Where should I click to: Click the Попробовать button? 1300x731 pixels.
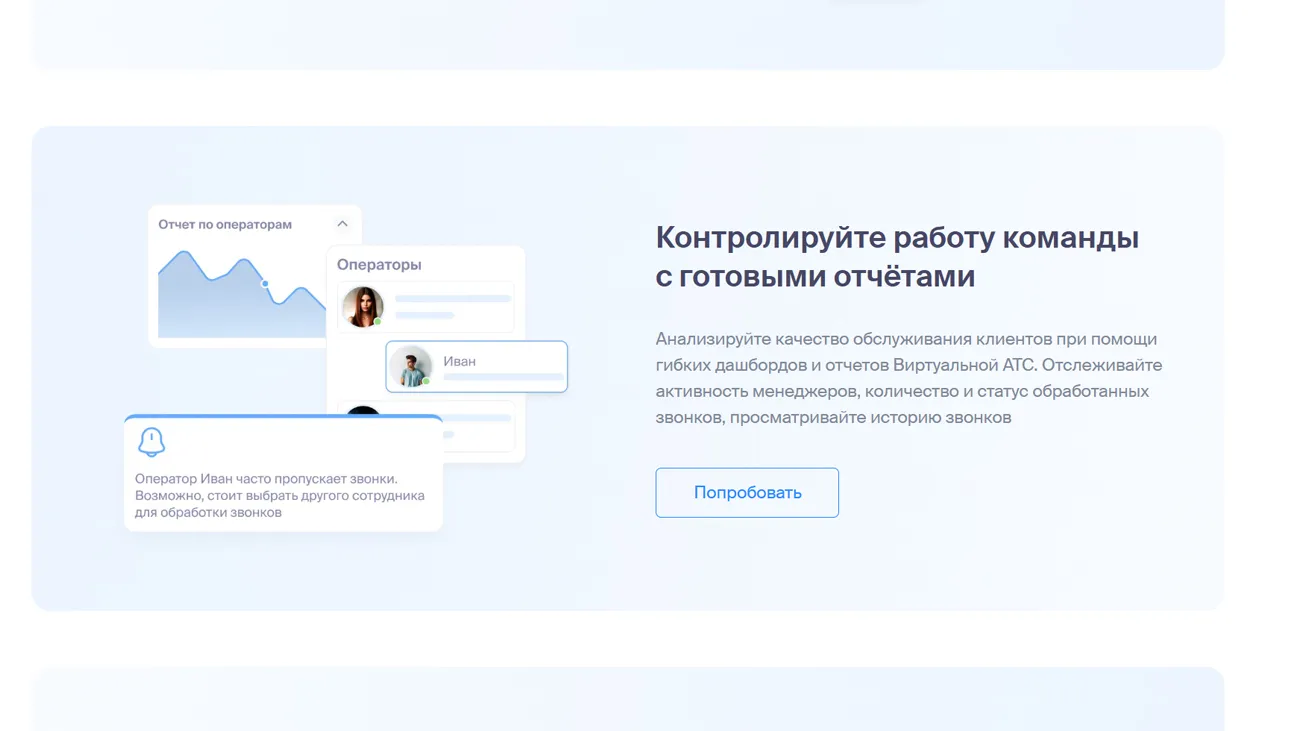pos(747,492)
